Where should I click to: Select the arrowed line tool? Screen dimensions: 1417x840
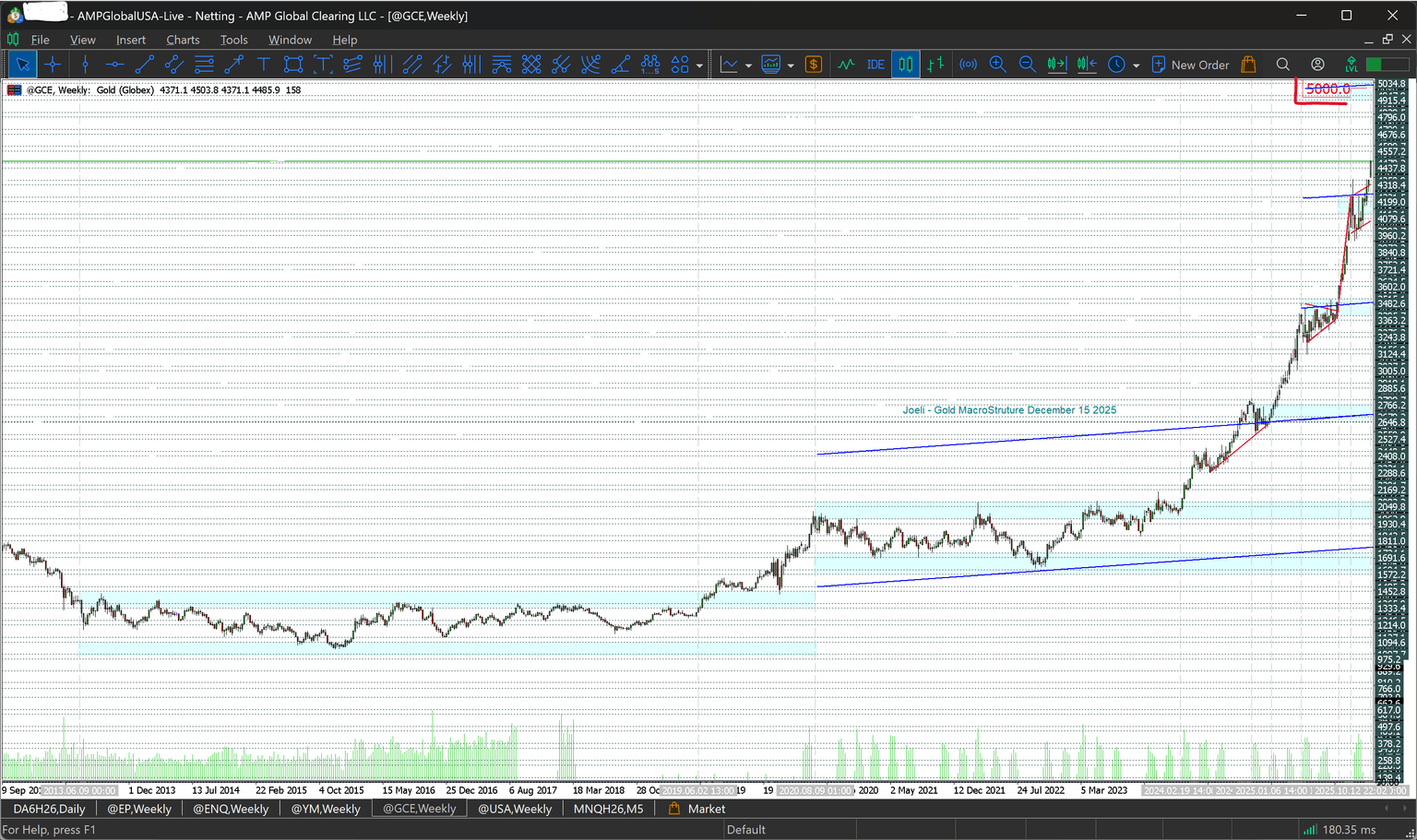(233, 65)
